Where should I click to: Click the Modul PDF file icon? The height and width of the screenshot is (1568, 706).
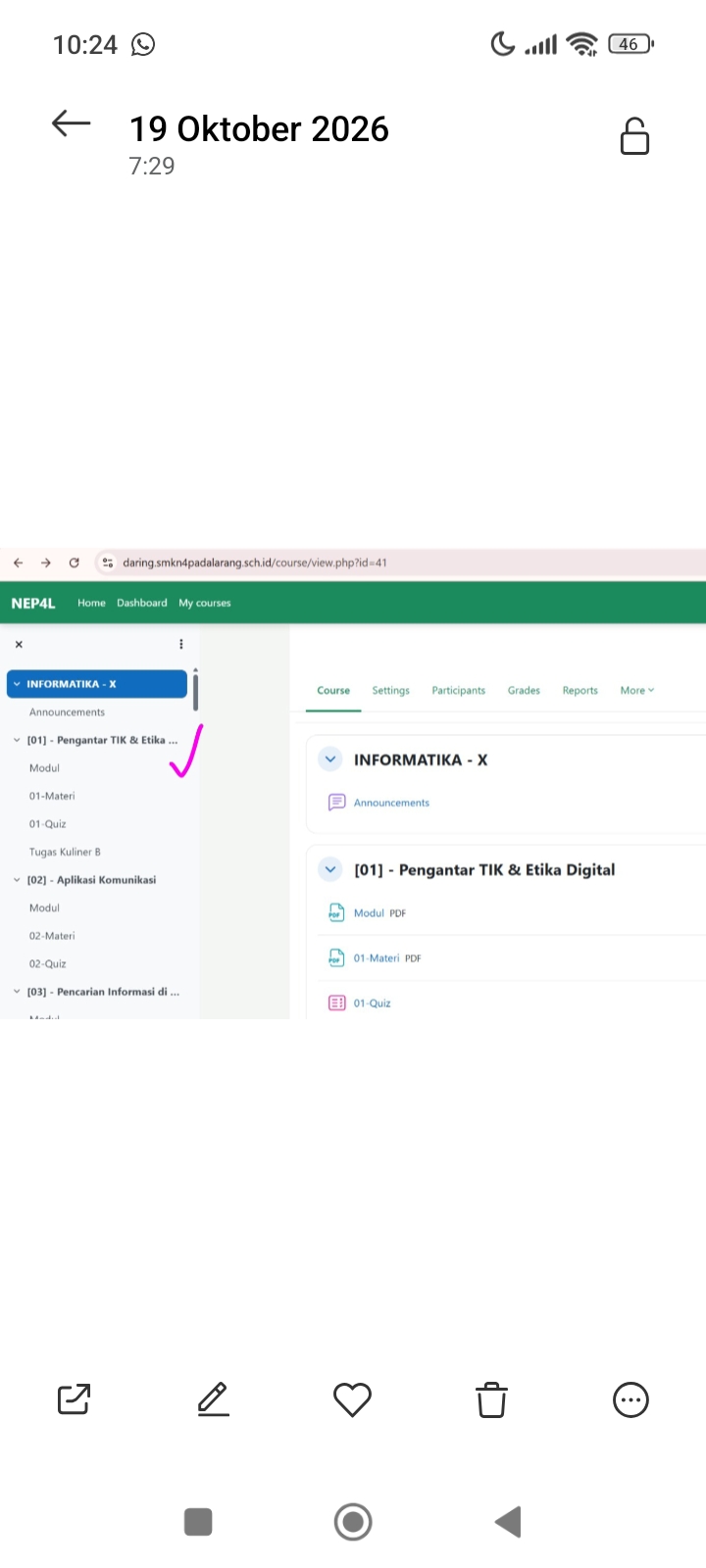pyautogui.click(x=336, y=912)
